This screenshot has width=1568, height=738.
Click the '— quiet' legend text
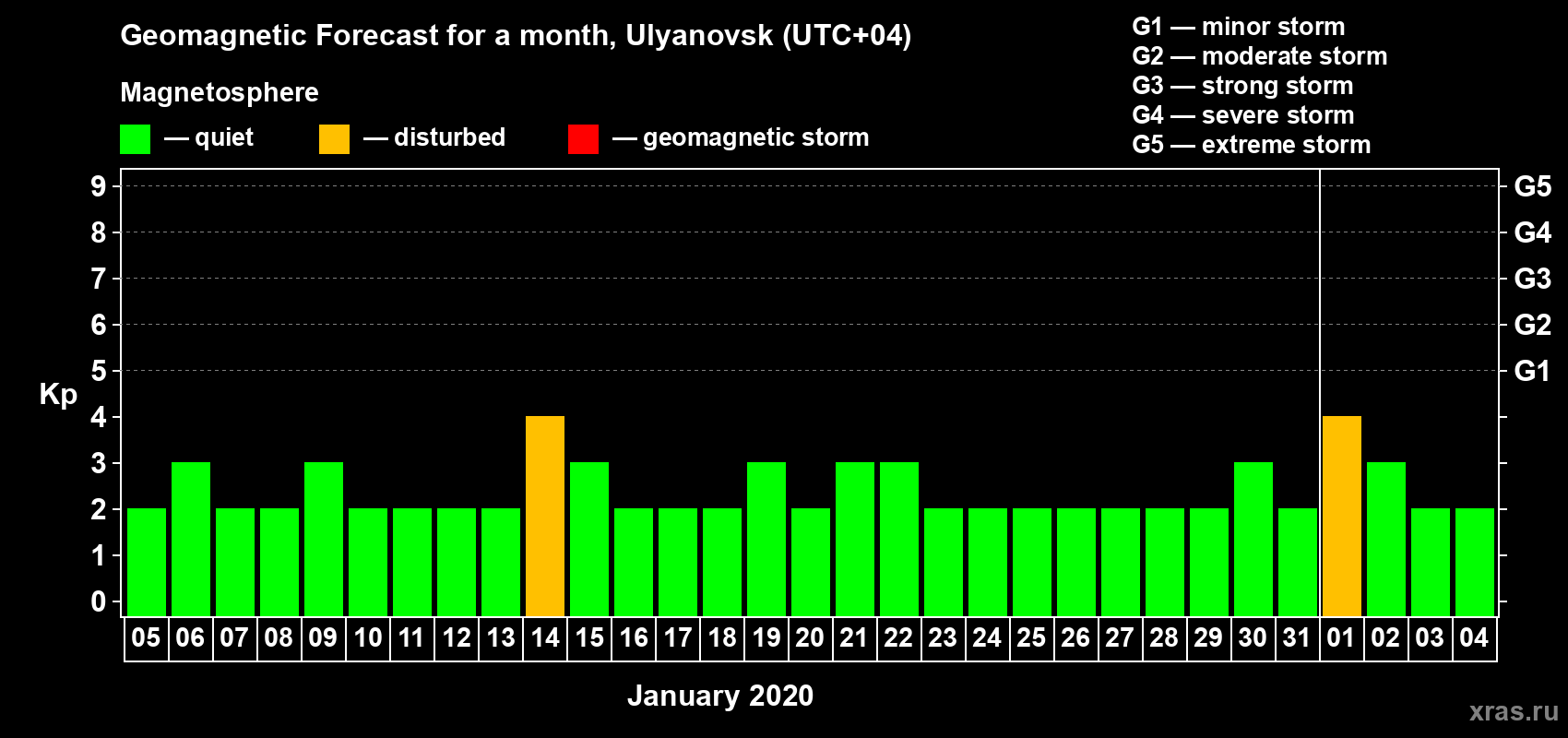pyautogui.click(x=209, y=138)
